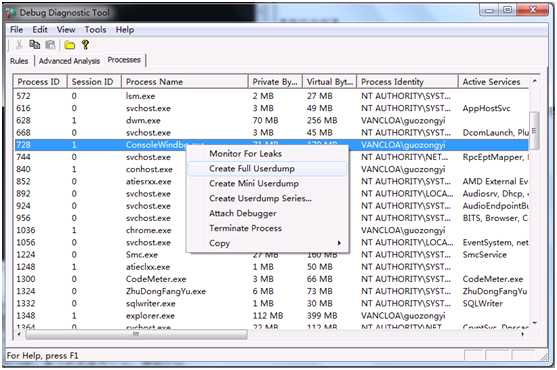This screenshot has height=370, width=557.
Task: Click the horizontal scrollbar left arrow
Action: coord(19,334)
